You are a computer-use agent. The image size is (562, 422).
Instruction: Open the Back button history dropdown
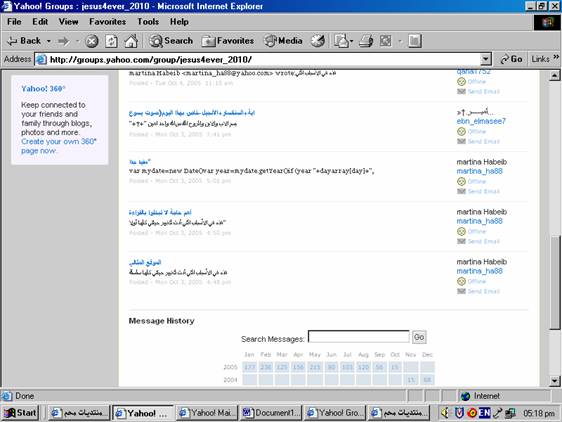pyautogui.click(x=48, y=41)
